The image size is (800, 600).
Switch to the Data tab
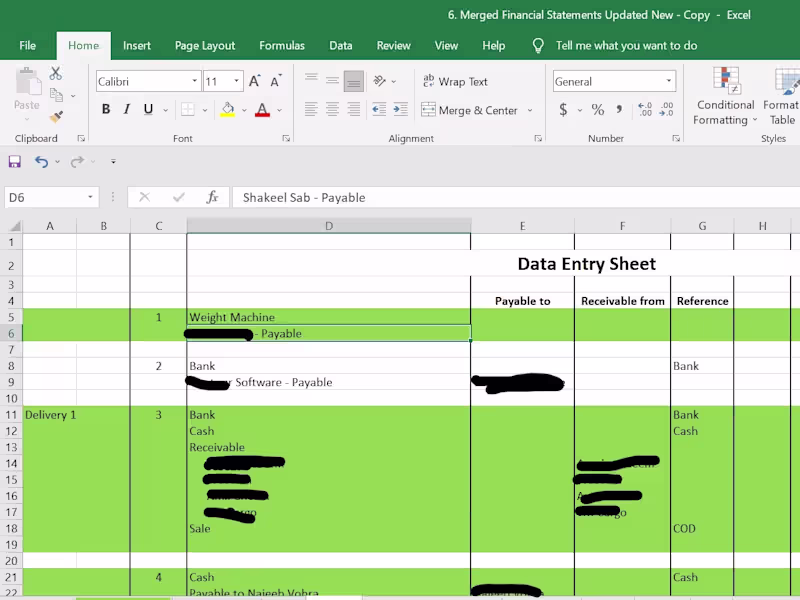[341, 45]
